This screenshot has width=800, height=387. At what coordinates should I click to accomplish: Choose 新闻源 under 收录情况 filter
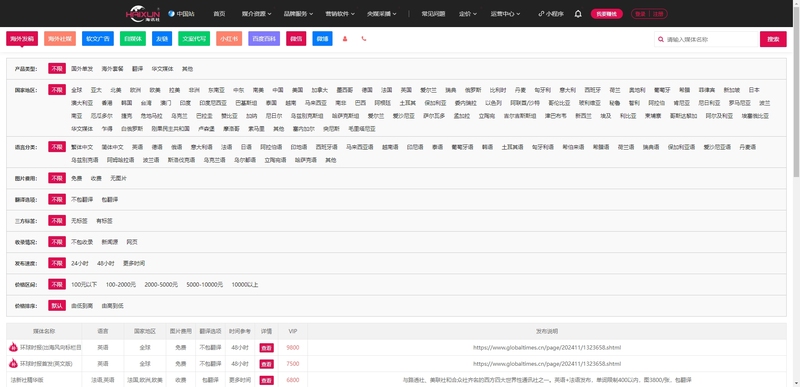[x=110, y=242]
